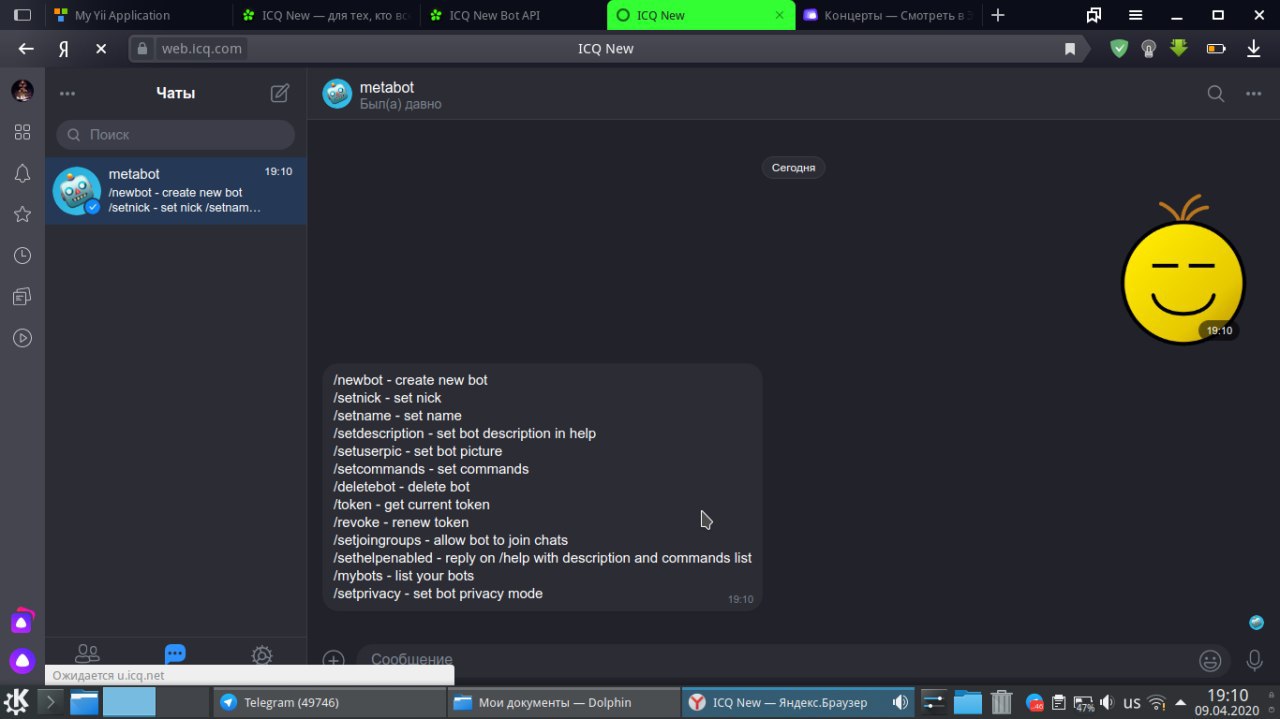Click the /newbot command text
The height and width of the screenshot is (719, 1280).
(x=358, y=380)
